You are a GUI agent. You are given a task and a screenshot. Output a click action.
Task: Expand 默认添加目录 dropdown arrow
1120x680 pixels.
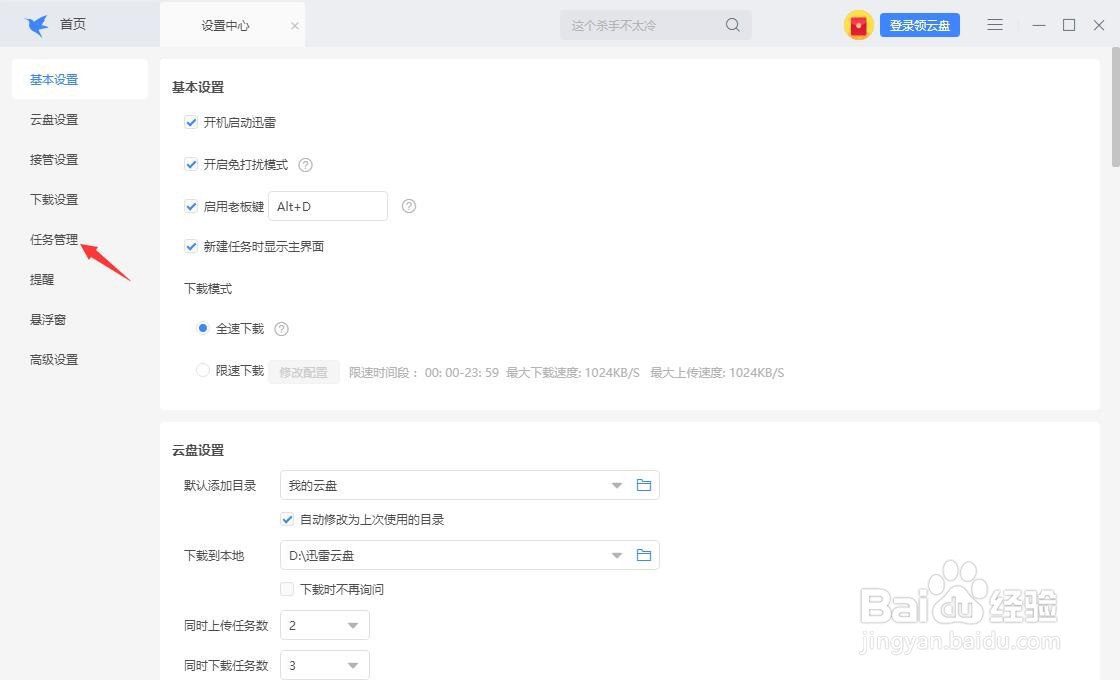click(616, 486)
